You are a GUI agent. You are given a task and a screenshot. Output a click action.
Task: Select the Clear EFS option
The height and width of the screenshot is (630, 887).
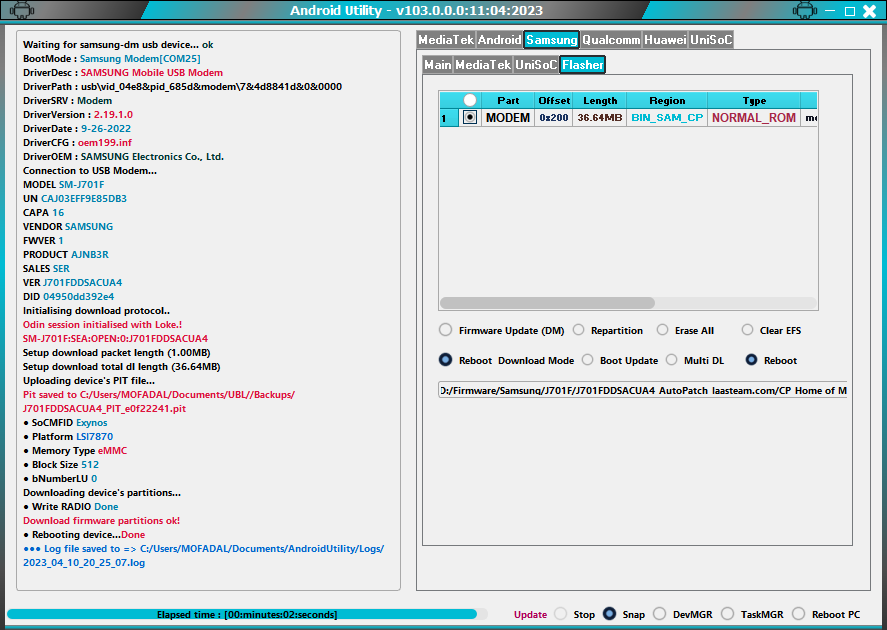747,330
